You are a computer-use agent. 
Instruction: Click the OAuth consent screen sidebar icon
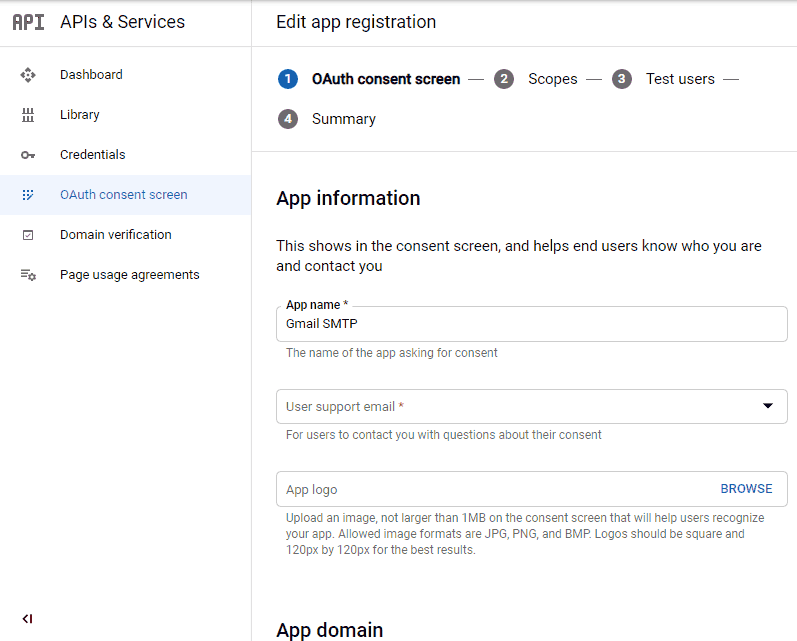pyautogui.click(x=28, y=195)
